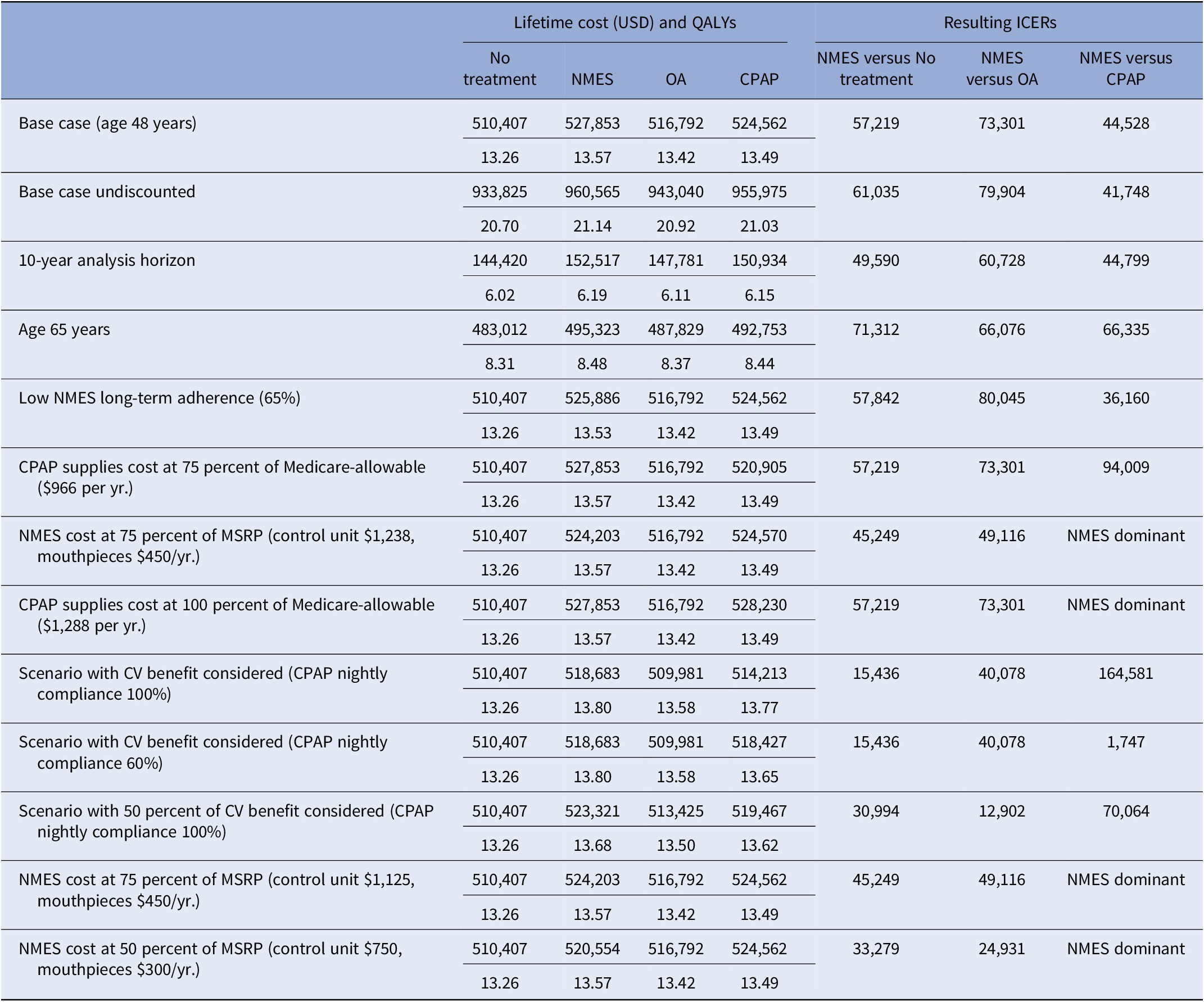Screen dimensions: 1204x1002
Task: Click the 520,554 NMES cost at 50 percent MSRP
Action: click(x=592, y=948)
